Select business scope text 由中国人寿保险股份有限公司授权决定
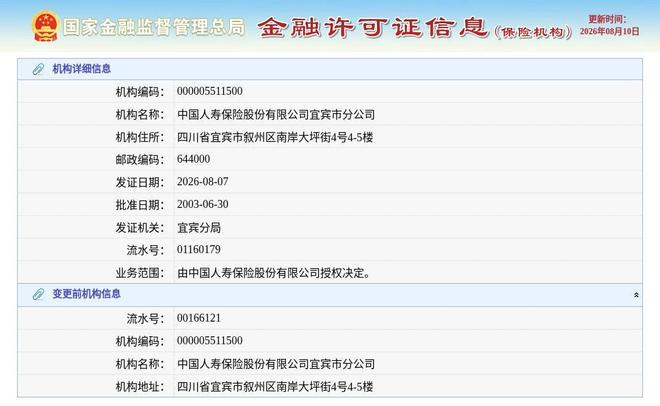This screenshot has width=660, height=406. coord(274,273)
